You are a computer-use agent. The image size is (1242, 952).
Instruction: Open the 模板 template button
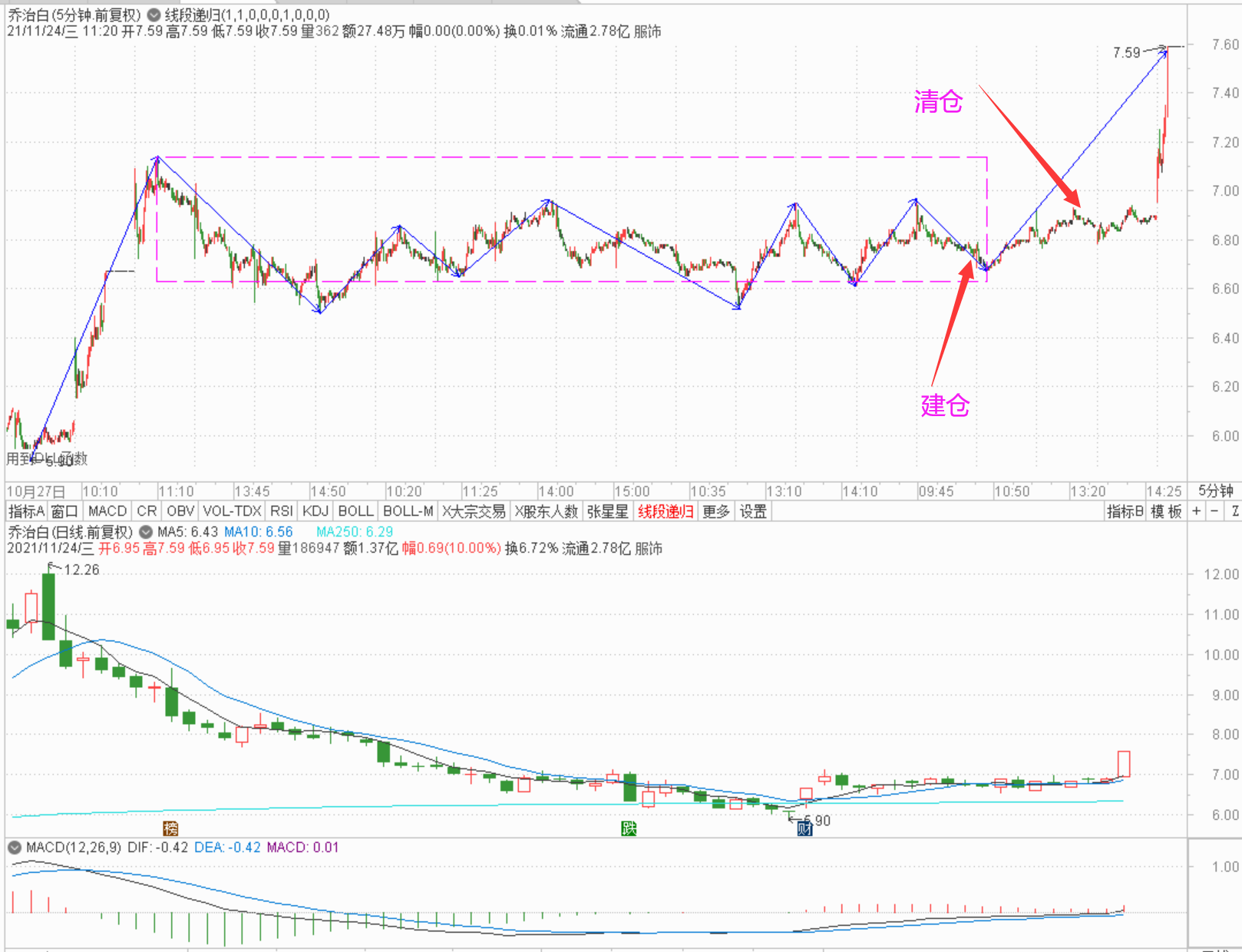coord(1166,511)
